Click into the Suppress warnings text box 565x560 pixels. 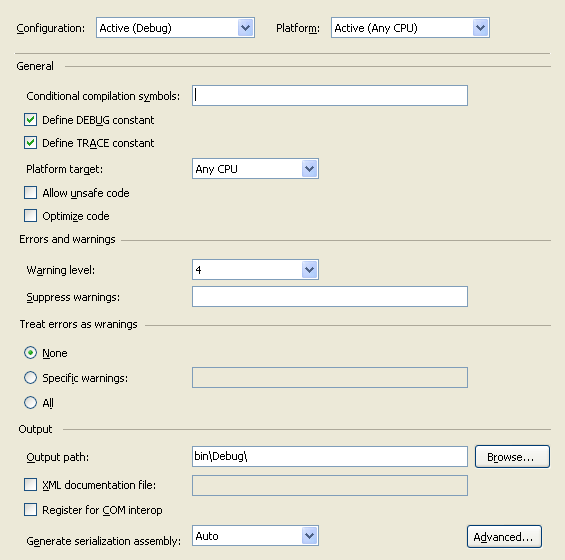coord(330,297)
